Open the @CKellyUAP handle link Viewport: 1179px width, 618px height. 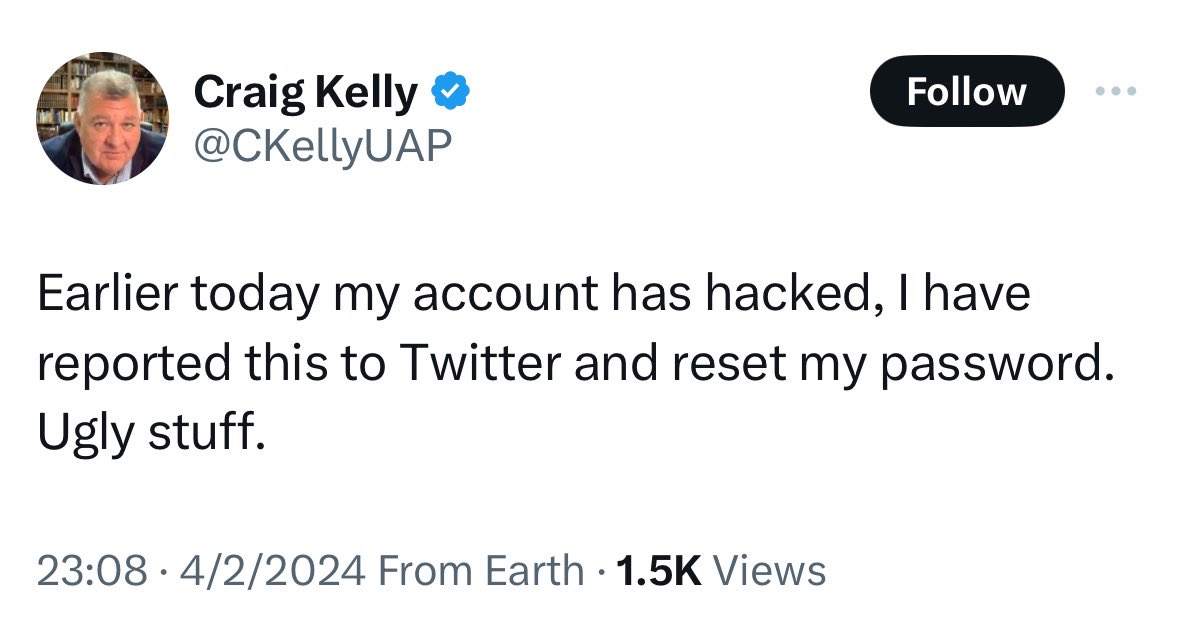(x=323, y=147)
